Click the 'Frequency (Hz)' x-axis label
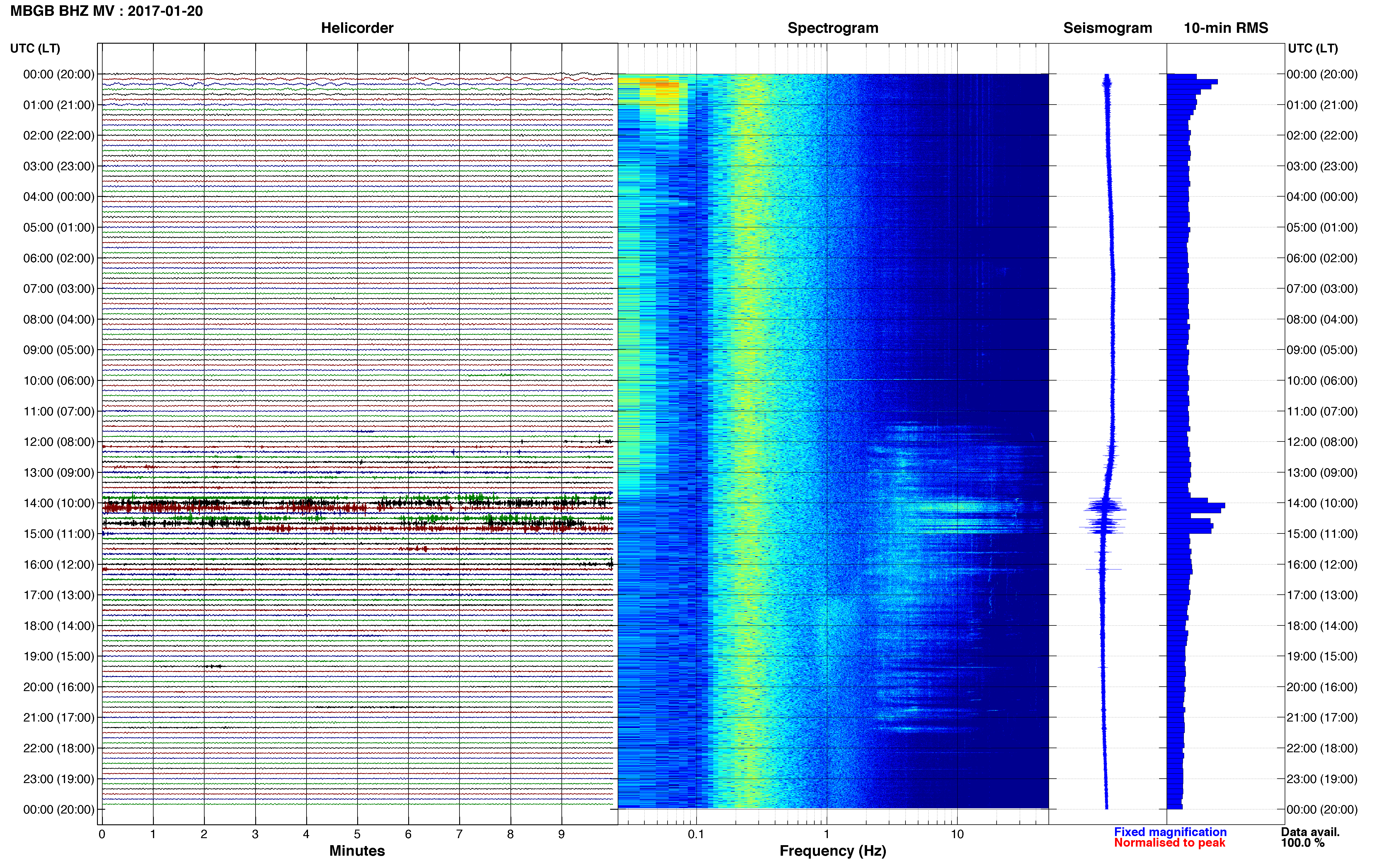Viewport: 1389px width, 868px height. tap(833, 851)
